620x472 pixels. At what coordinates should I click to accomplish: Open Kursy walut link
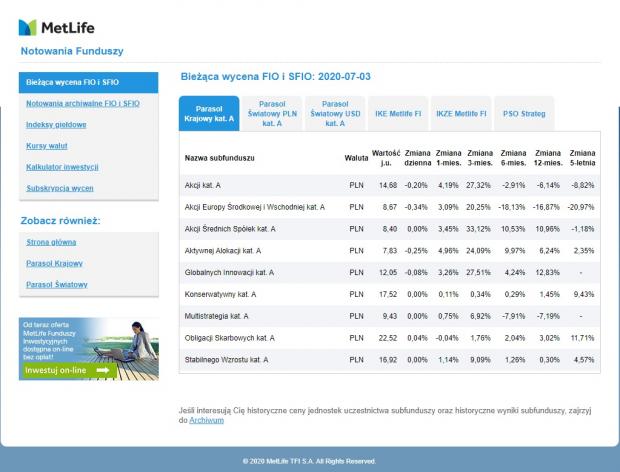click(47, 146)
